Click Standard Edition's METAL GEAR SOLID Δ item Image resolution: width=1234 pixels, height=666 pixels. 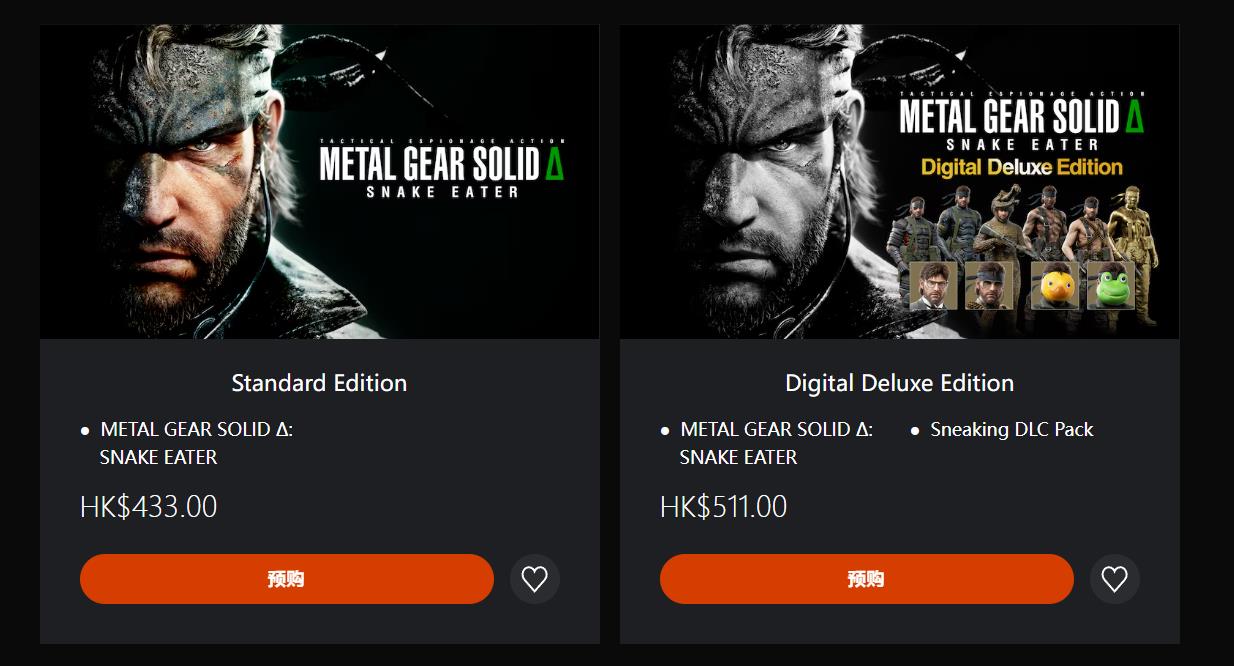[196, 443]
